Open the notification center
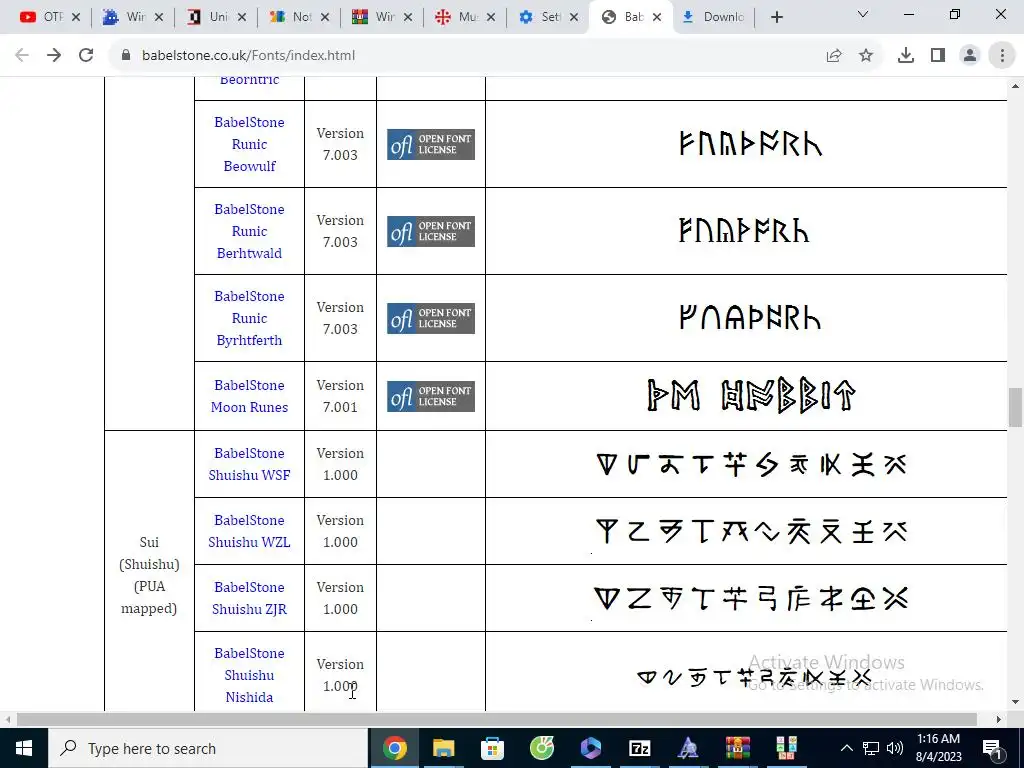Viewport: 1024px width, 768px height. click(992, 748)
